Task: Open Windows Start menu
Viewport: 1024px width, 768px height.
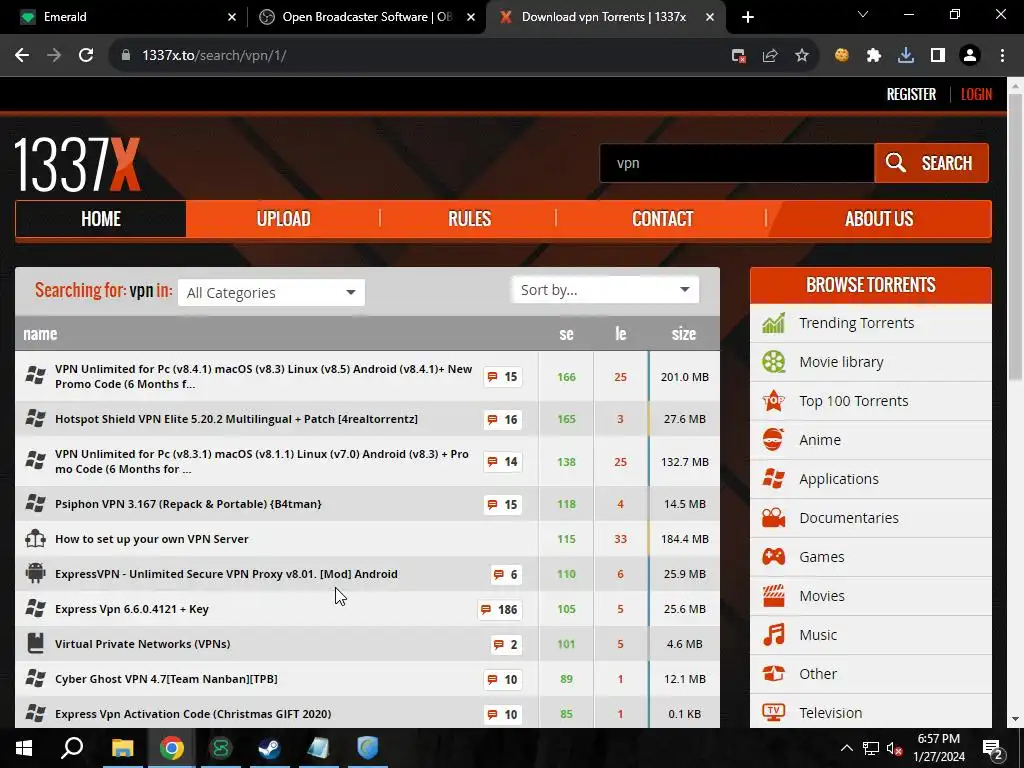Action: (24, 748)
